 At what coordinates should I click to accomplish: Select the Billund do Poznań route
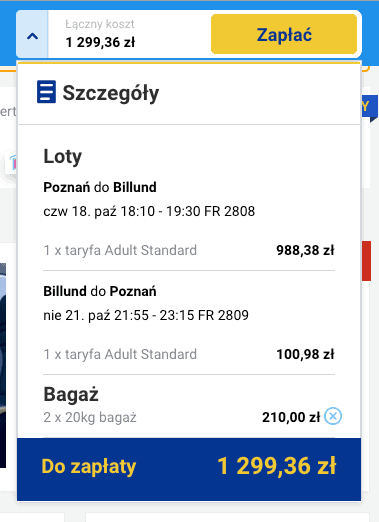click(x=100, y=291)
